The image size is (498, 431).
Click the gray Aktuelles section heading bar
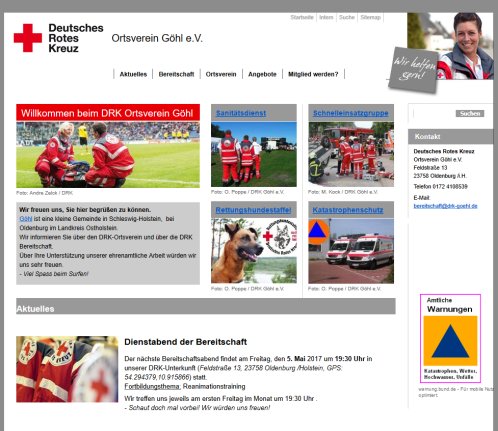point(206,306)
